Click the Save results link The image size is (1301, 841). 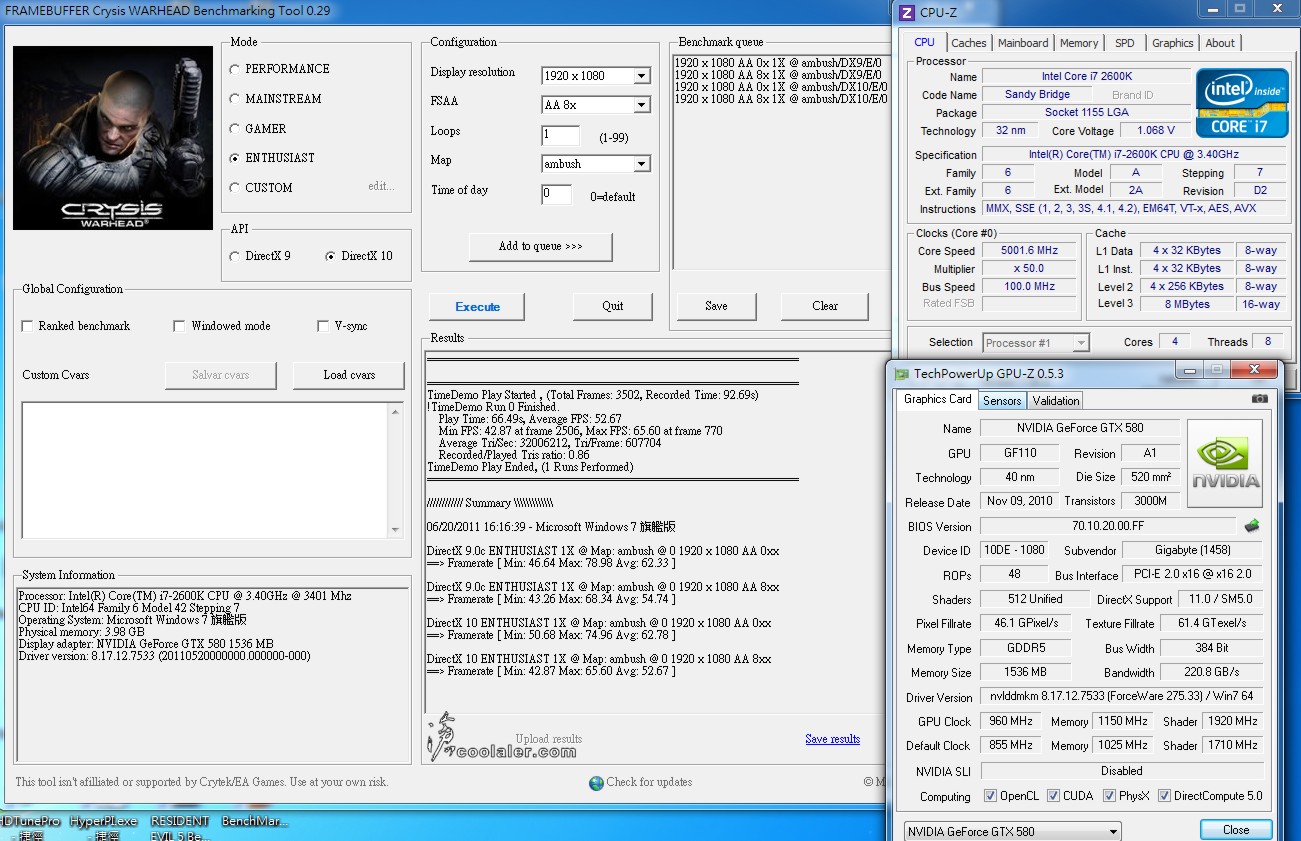pyautogui.click(x=833, y=739)
